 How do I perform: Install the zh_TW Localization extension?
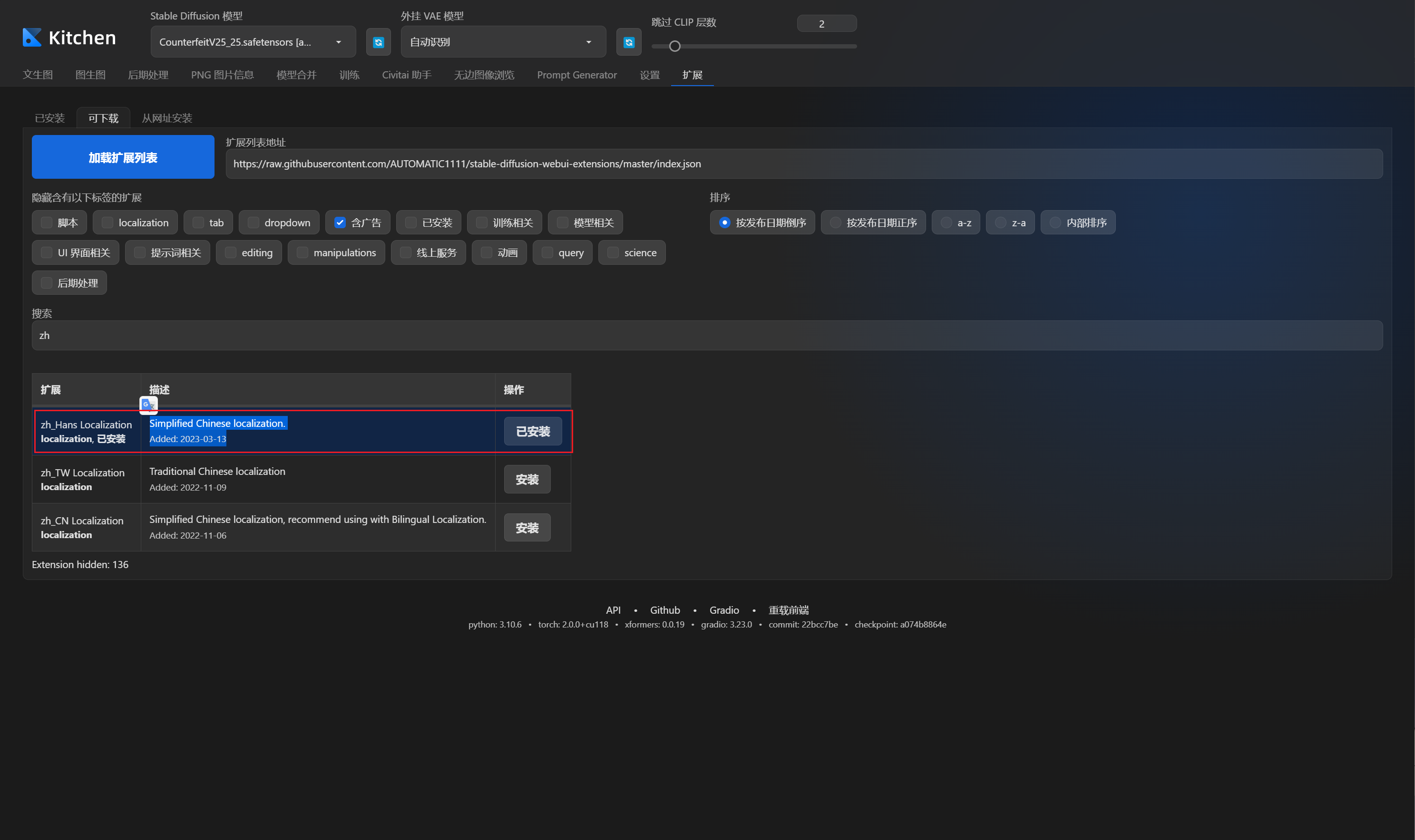point(527,480)
